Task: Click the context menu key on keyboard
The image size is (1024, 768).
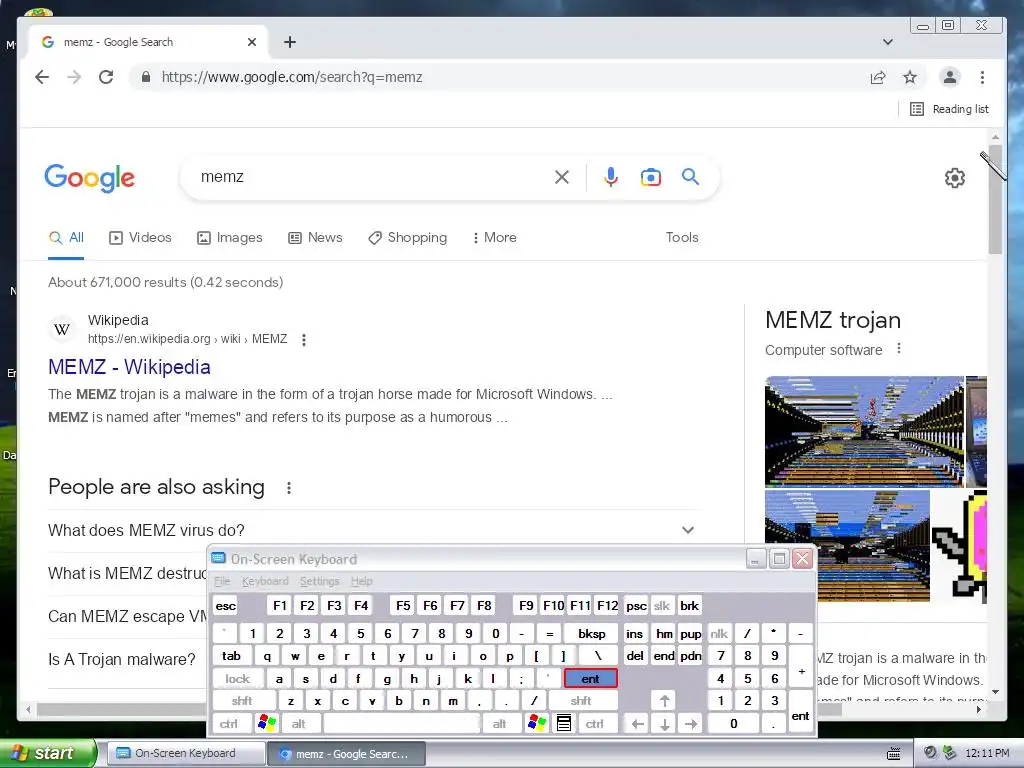Action: click(564, 724)
